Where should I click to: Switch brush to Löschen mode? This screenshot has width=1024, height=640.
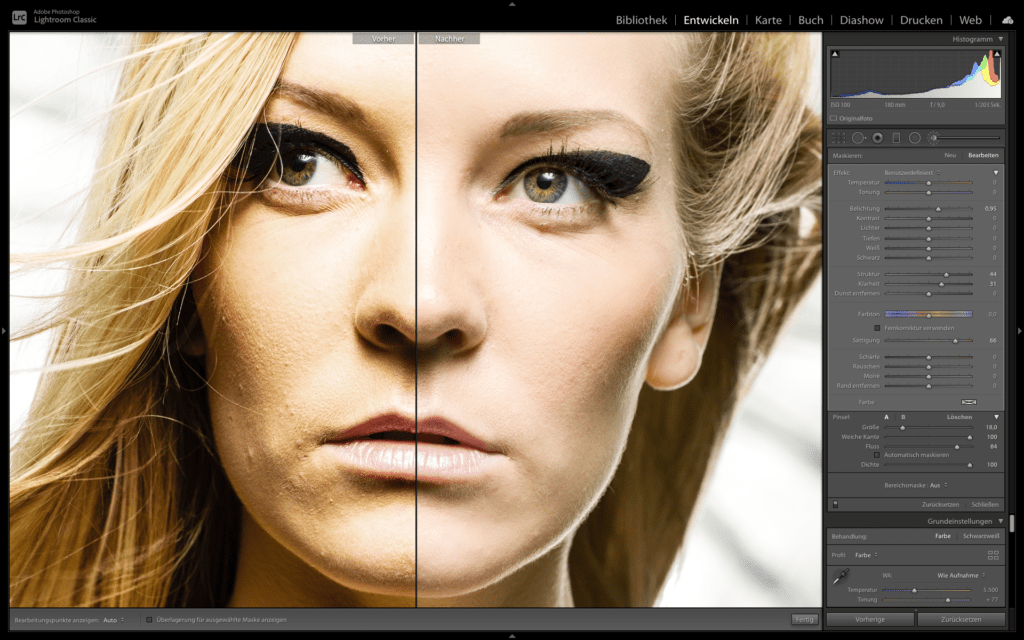coord(959,417)
